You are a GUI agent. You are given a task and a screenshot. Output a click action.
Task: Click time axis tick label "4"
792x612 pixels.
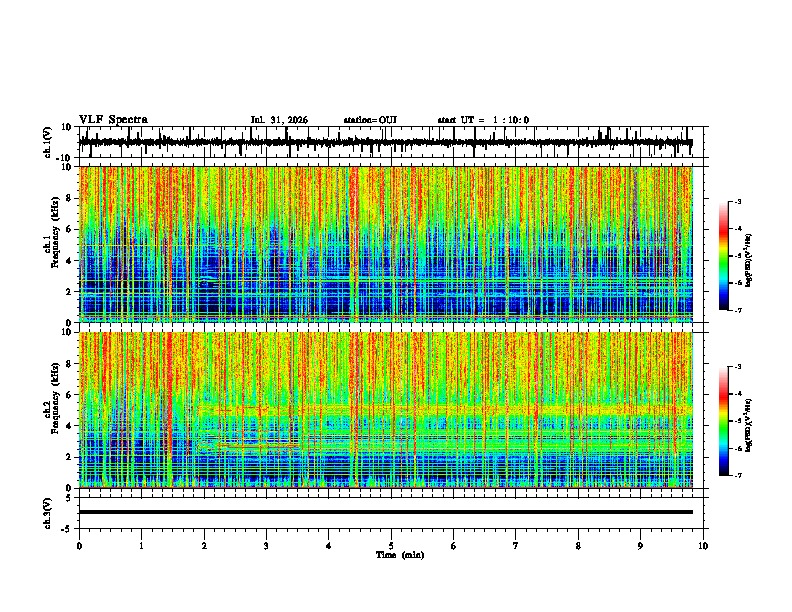click(329, 546)
